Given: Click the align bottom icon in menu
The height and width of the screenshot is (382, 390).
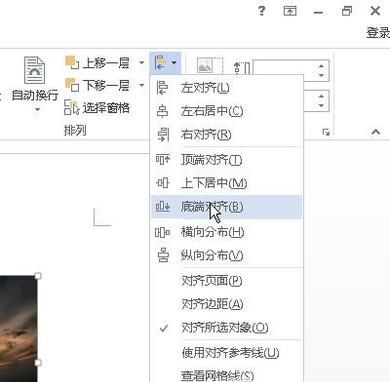Looking at the screenshot, I should (163, 207).
